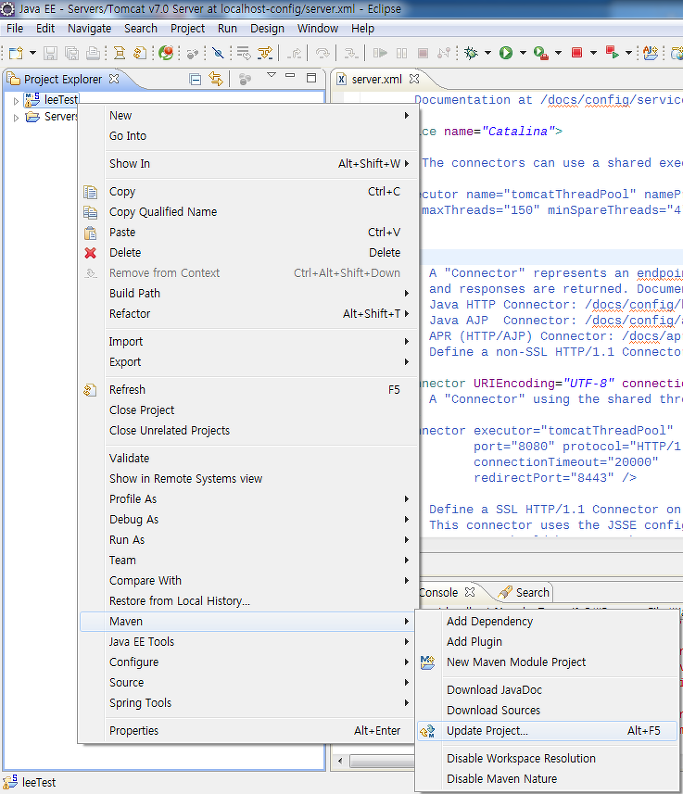Viewport: 683px width, 794px height.
Task: Open the New submenu
Action: coord(248,116)
